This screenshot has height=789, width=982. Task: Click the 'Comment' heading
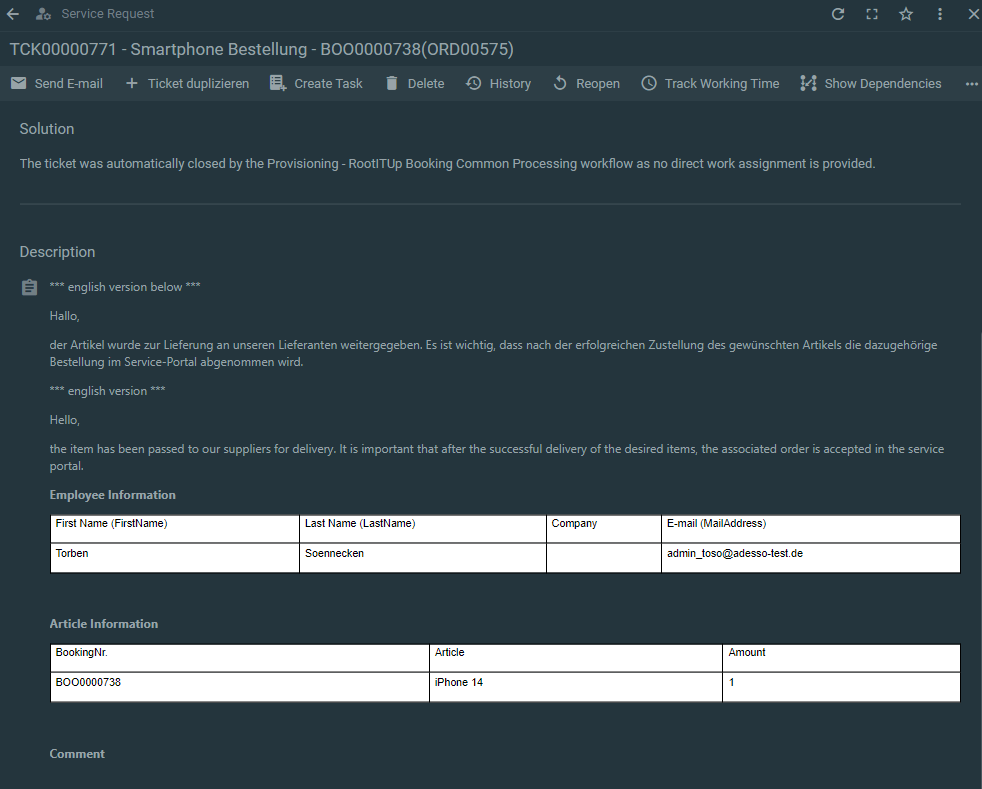pyautogui.click(x=77, y=754)
